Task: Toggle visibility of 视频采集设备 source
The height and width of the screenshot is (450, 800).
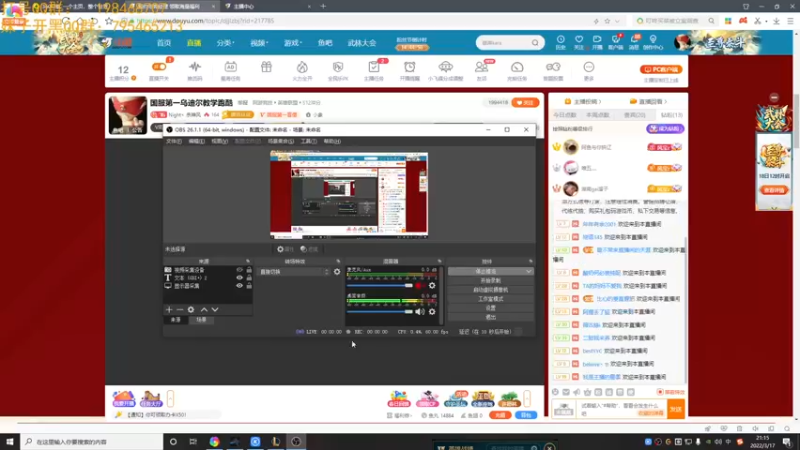Action: click(239, 269)
